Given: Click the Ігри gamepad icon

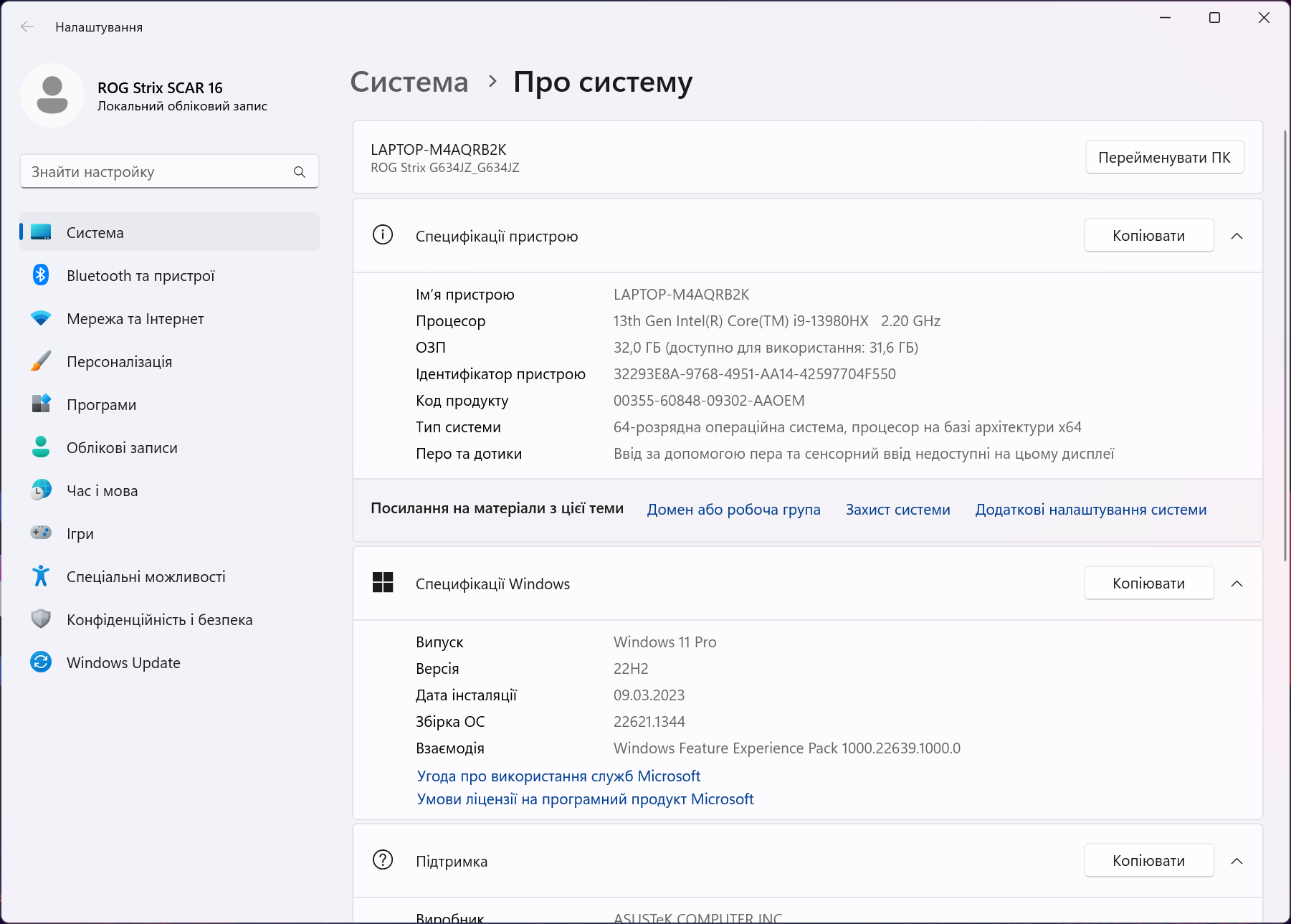Looking at the screenshot, I should (41, 533).
